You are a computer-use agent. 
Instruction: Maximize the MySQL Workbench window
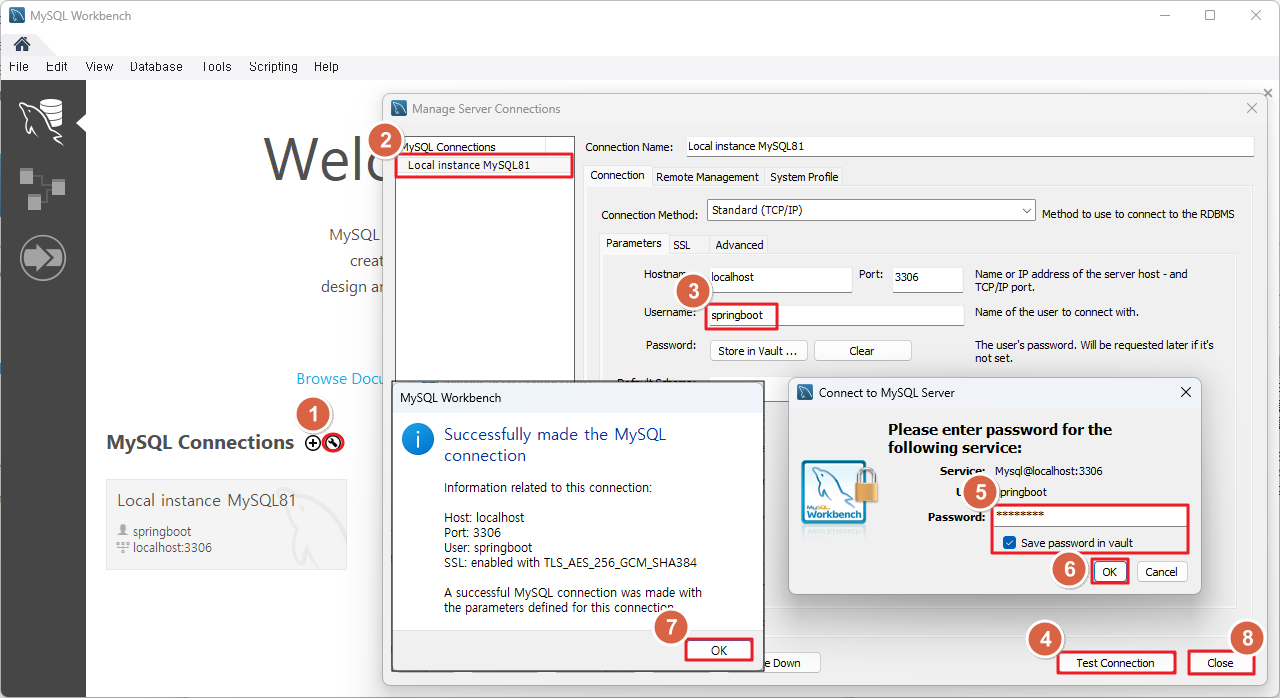coord(1210,15)
